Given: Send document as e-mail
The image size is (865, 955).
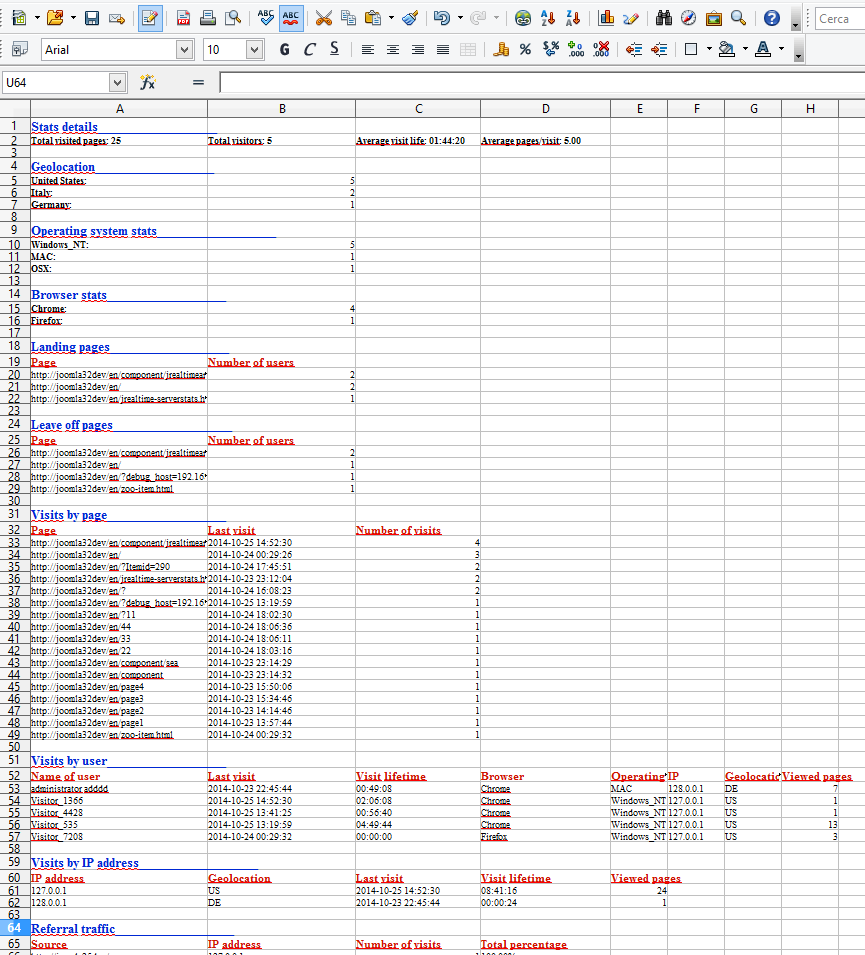Looking at the screenshot, I should point(117,18).
